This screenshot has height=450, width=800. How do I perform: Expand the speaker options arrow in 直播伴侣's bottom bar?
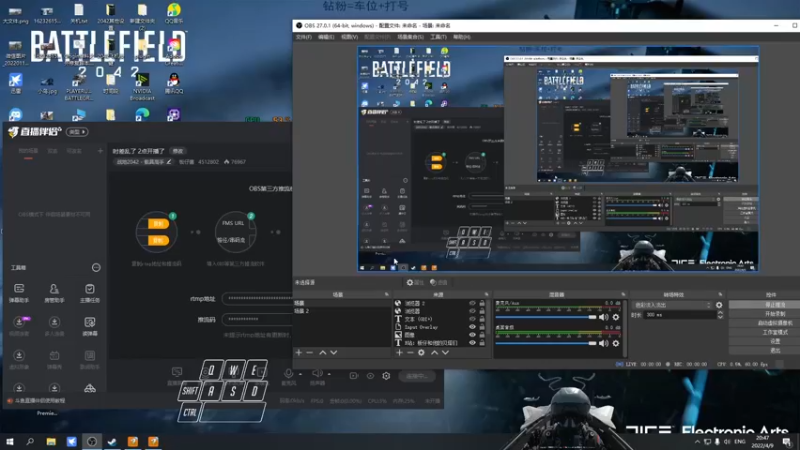[x=329, y=374]
